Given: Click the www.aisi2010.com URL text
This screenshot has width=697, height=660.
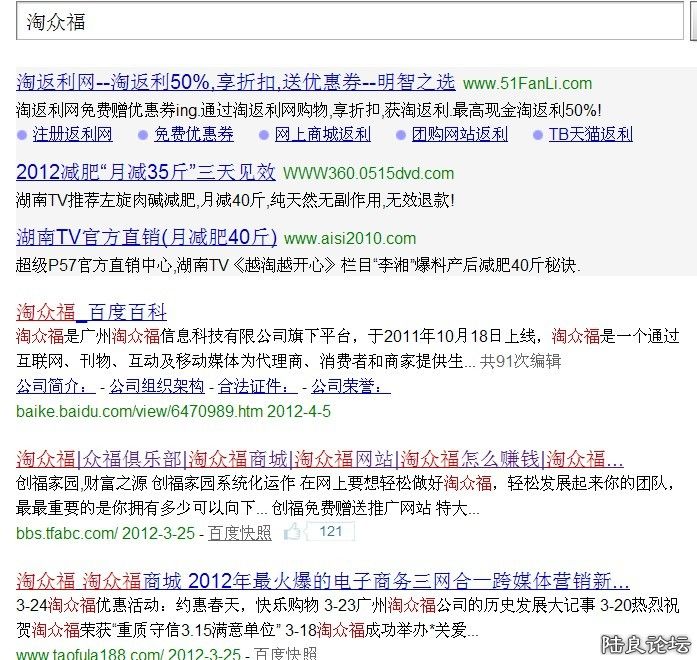Looking at the screenshot, I should coord(350,239).
